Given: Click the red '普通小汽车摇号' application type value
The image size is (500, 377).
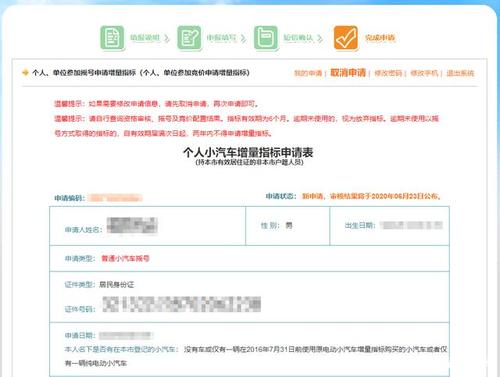Looking at the screenshot, I should tap(126, 258).
